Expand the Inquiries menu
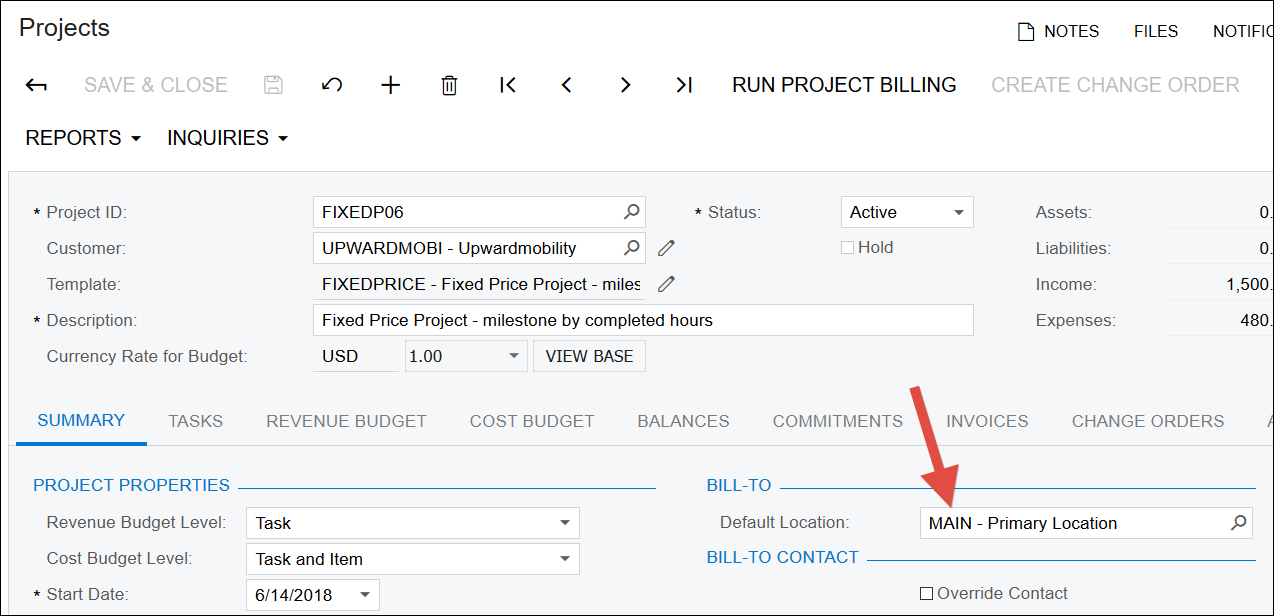Image resolution: width=1274 pixels, height=616 pixels. [227, 138]
